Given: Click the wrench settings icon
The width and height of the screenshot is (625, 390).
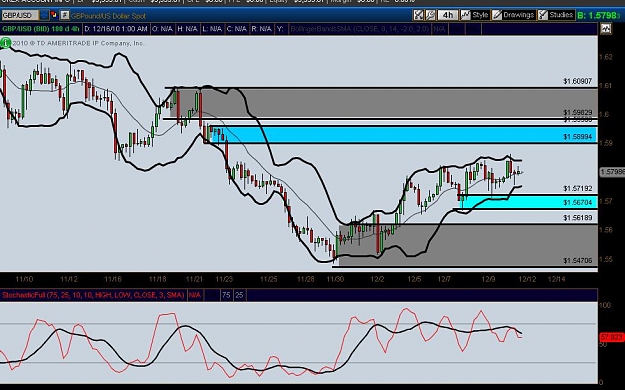Looking at the screenshot, I should (430, 15).
